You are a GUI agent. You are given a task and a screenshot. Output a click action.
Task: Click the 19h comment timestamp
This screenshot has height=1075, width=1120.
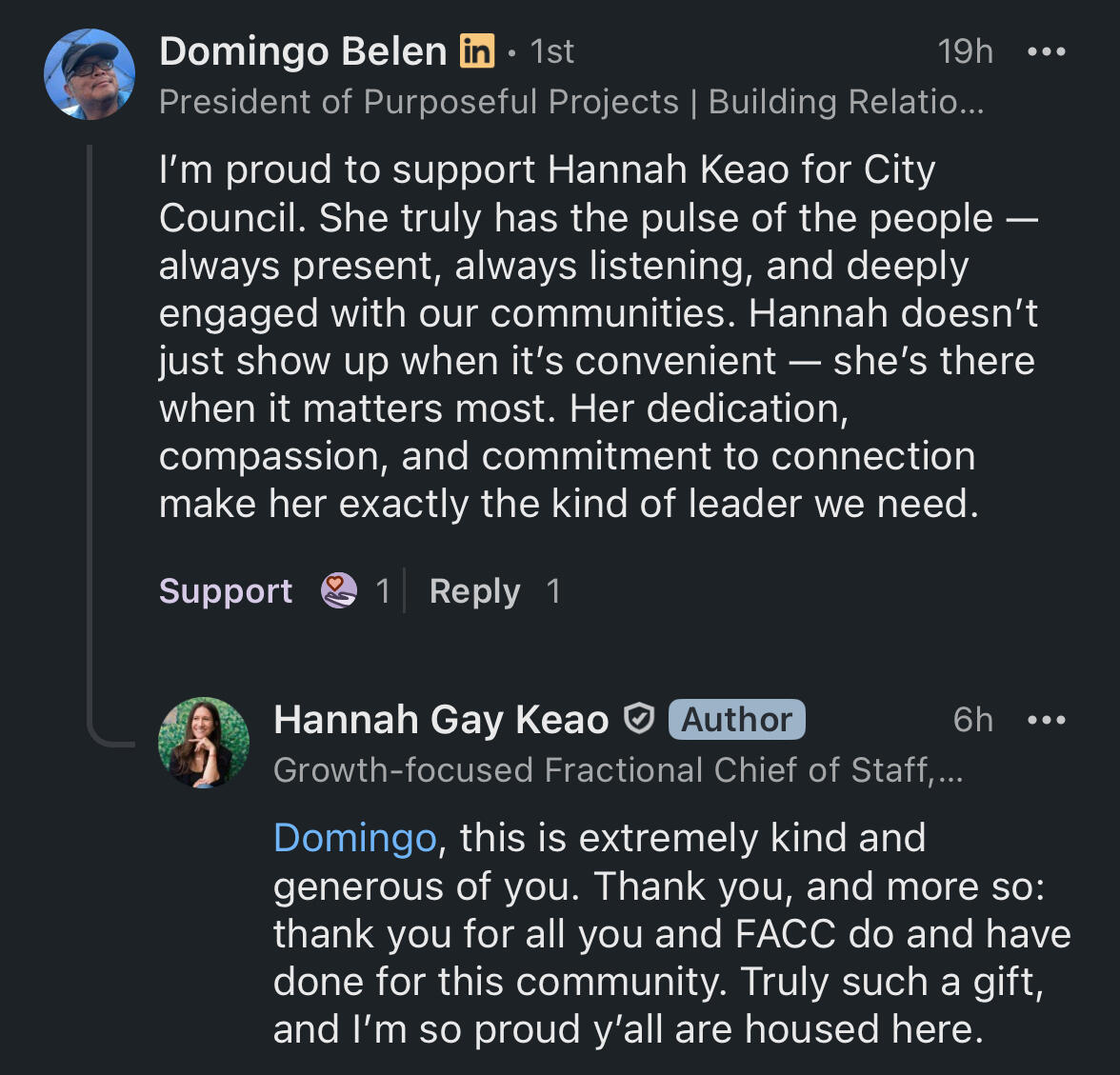[965, 51]
